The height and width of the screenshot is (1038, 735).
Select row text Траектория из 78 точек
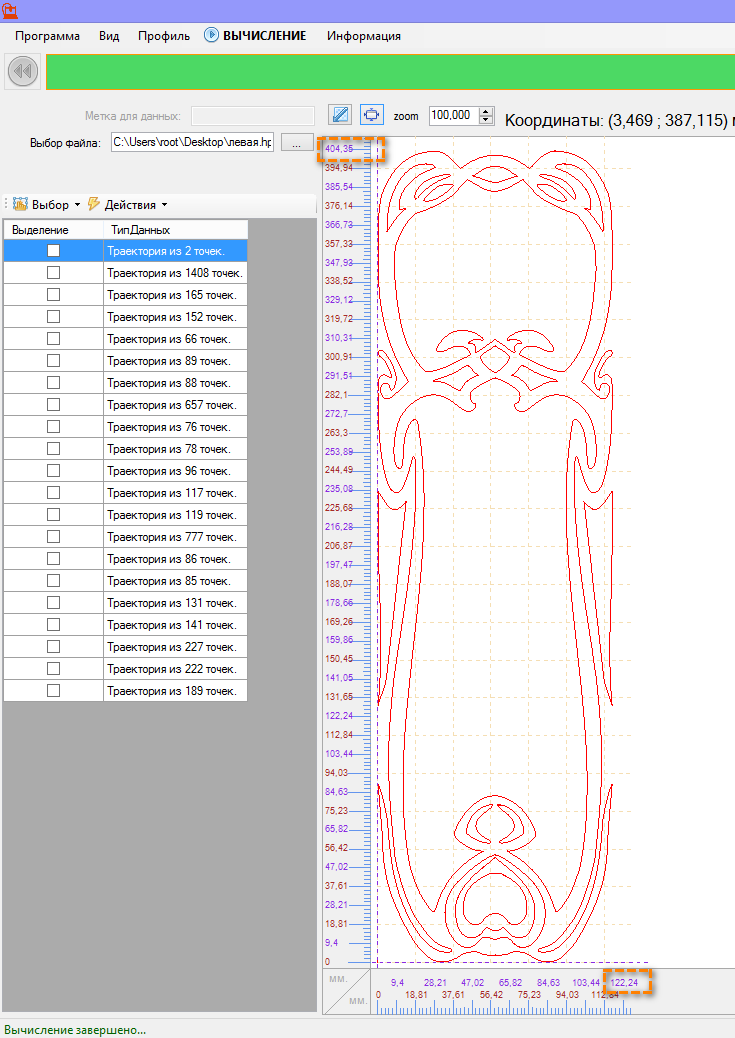click(169, 449)
